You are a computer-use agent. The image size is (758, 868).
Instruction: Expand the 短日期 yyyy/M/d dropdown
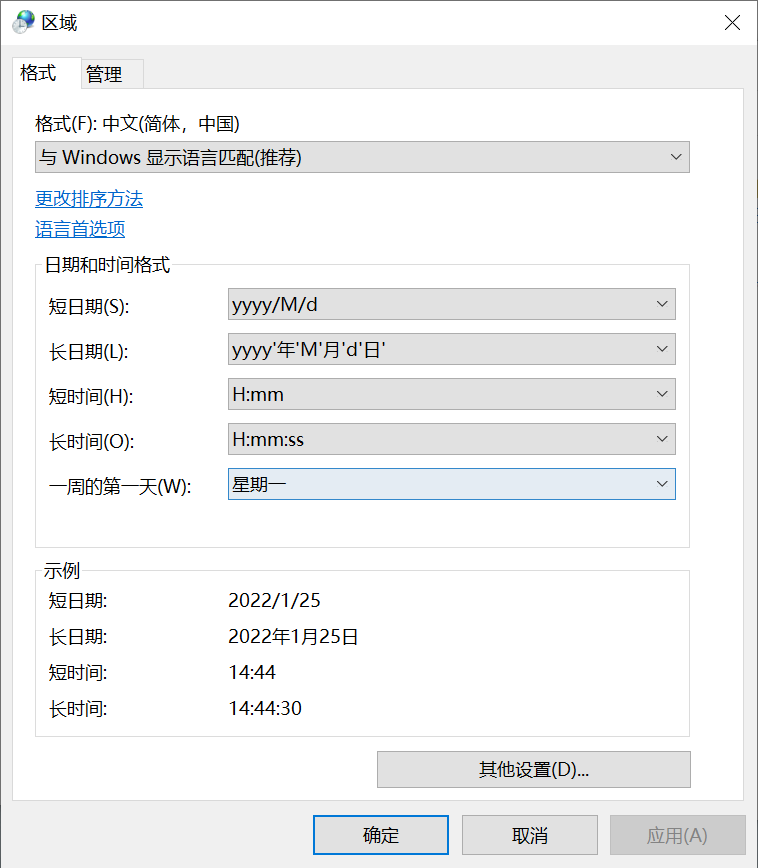point(451,304)
